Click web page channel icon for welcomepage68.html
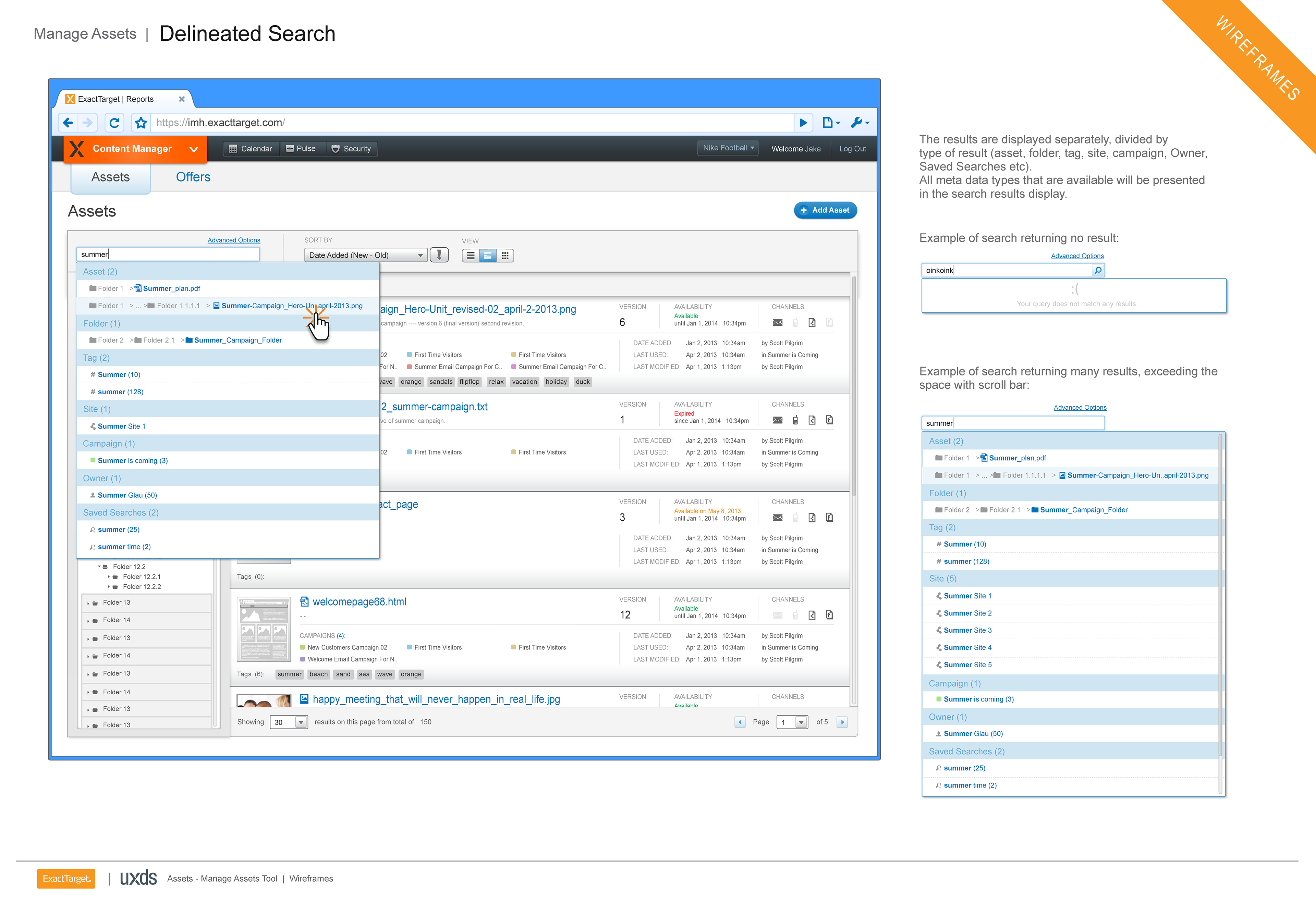 [x=812, y=615]
